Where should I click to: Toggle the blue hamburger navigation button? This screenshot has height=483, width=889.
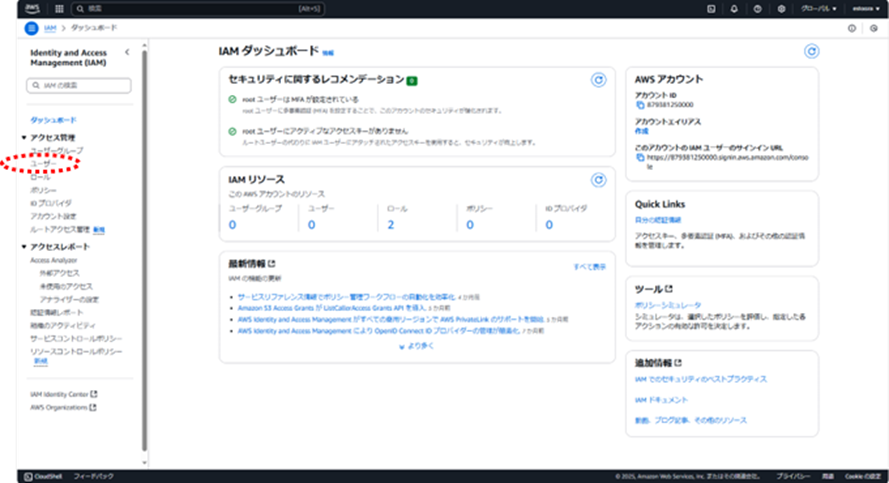(x=31, y=28)
